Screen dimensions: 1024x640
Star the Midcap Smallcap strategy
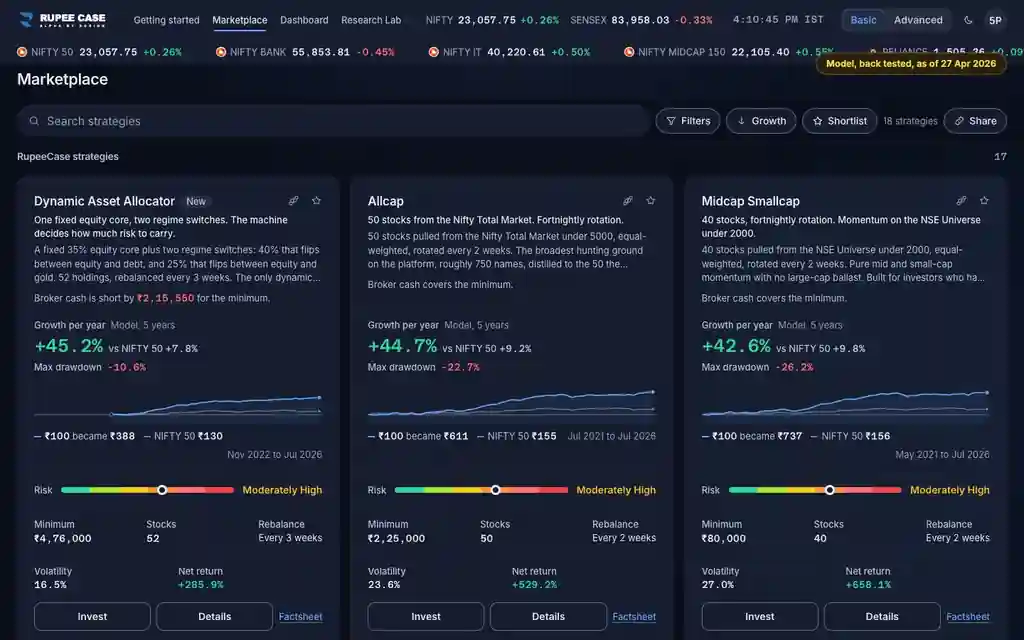[984, 200]
